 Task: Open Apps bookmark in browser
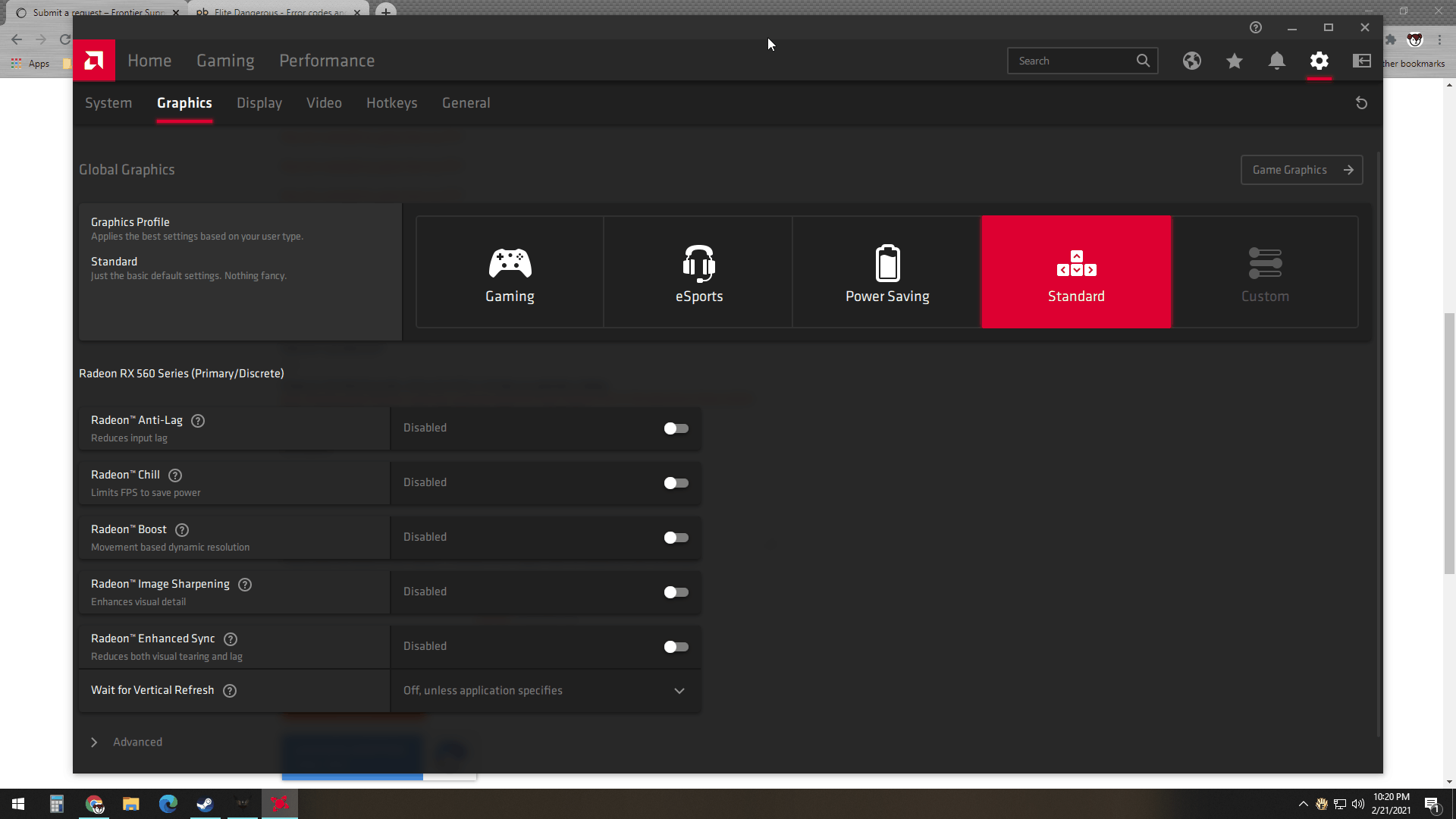(30, 64)
